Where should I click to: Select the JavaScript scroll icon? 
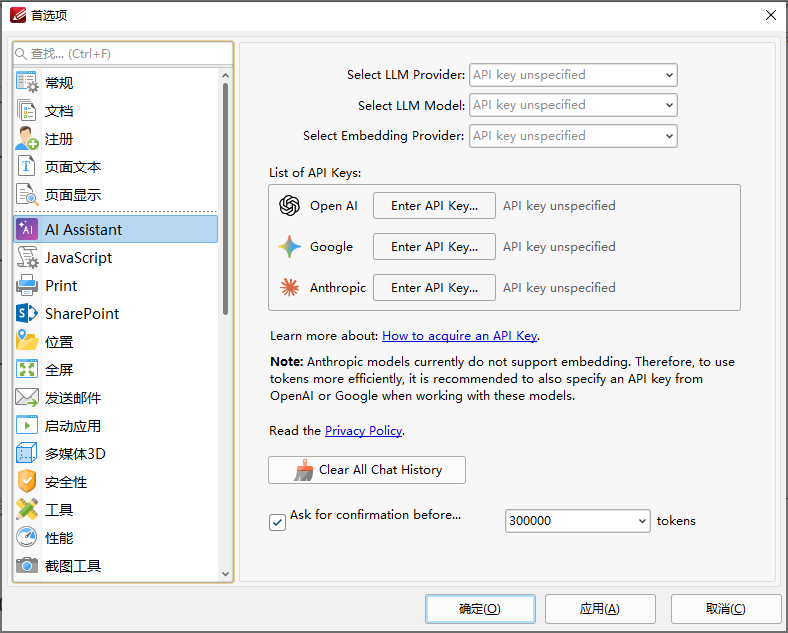[27, 257]
